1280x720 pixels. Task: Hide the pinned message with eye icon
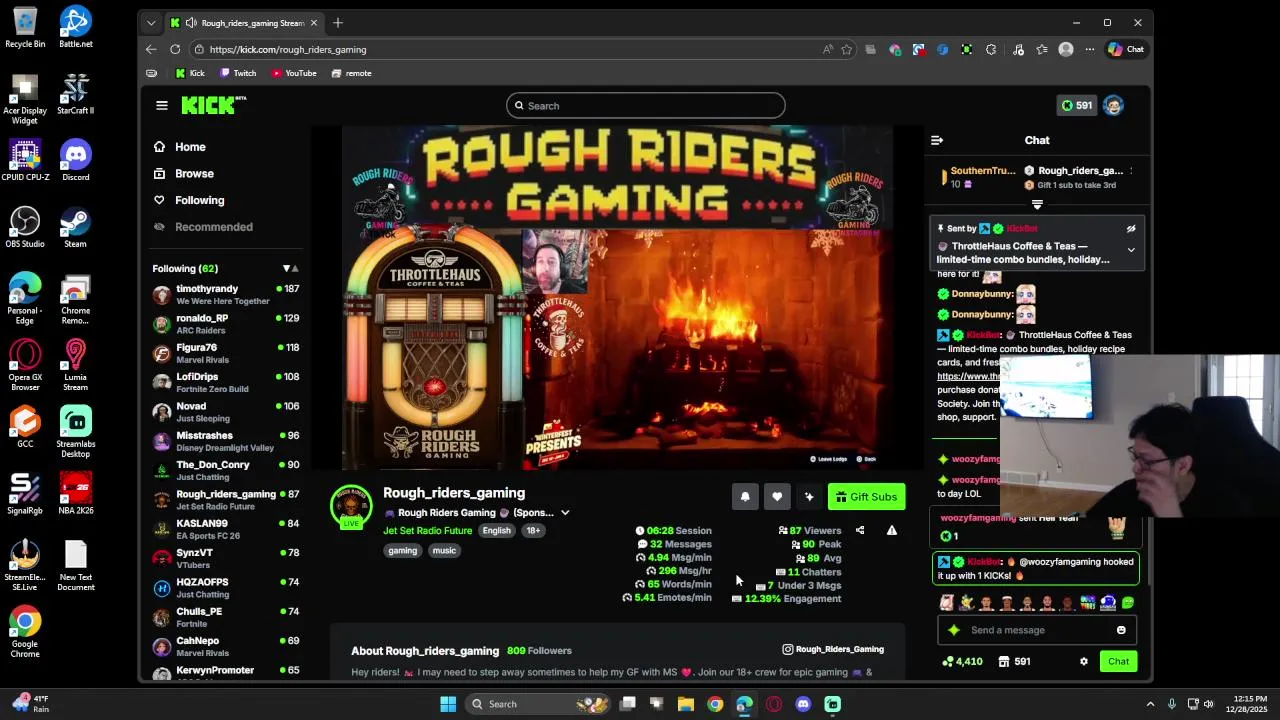1131,229
